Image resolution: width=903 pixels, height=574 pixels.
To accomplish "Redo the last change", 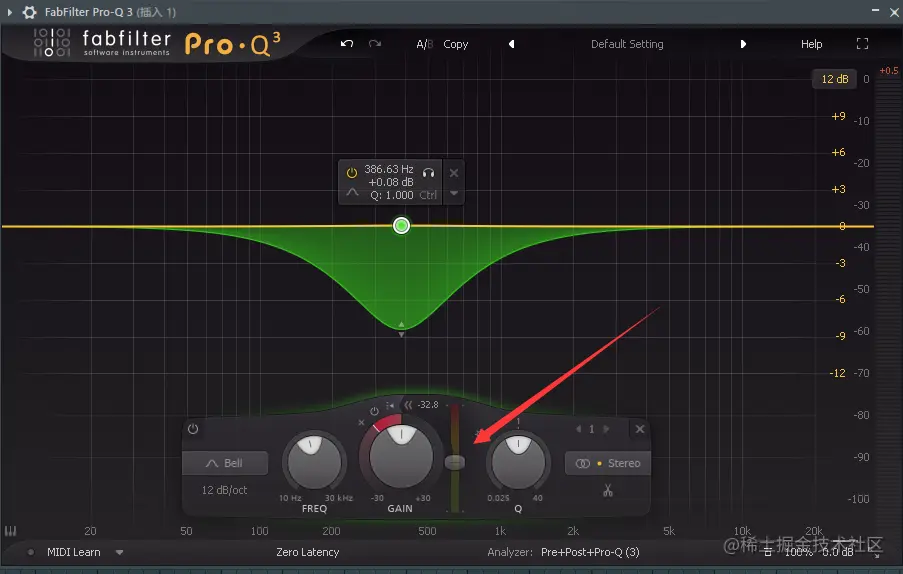I will click(x=375, y=44).
